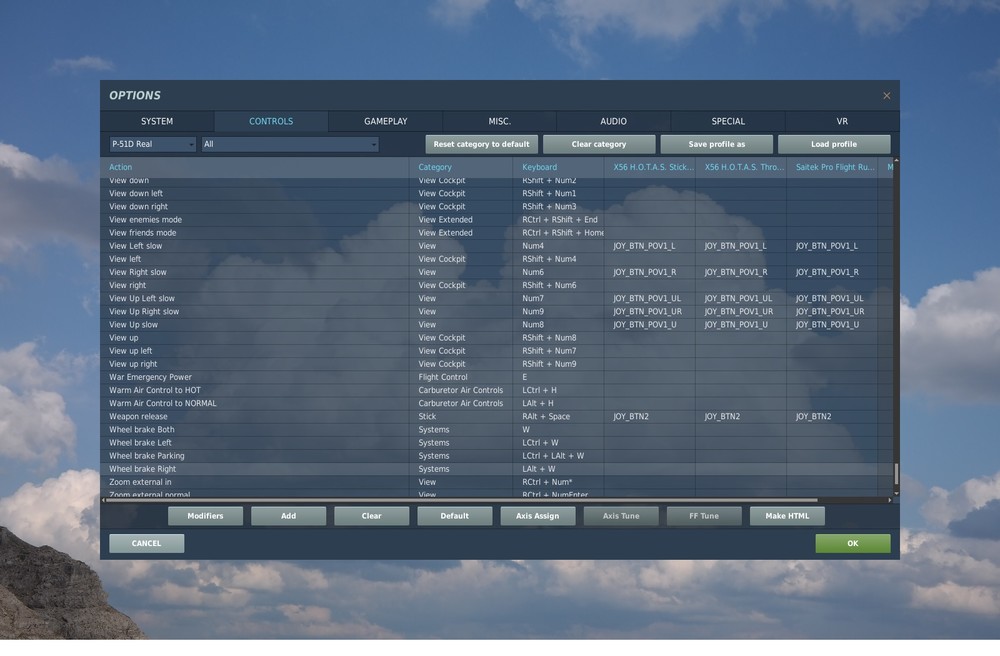Open the VR settings tab

click(x=841, y=120)
